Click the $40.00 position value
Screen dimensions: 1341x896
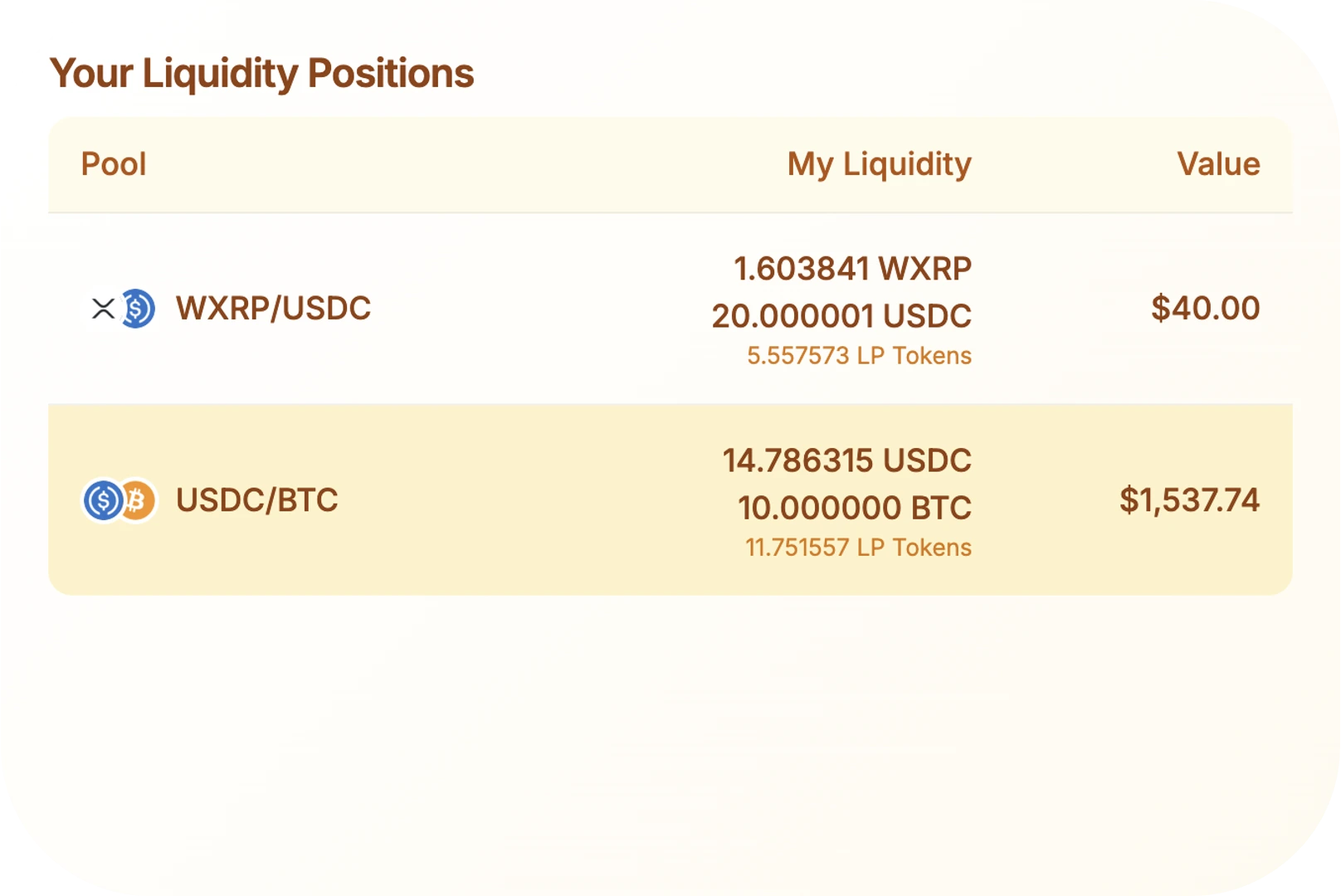coord(1205,309)
